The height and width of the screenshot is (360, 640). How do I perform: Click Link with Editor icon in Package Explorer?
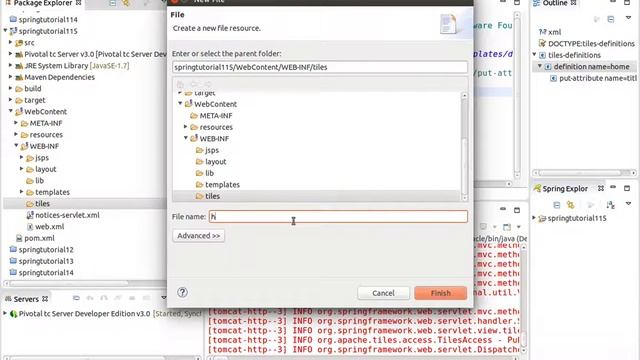click(x=126, y=3)
